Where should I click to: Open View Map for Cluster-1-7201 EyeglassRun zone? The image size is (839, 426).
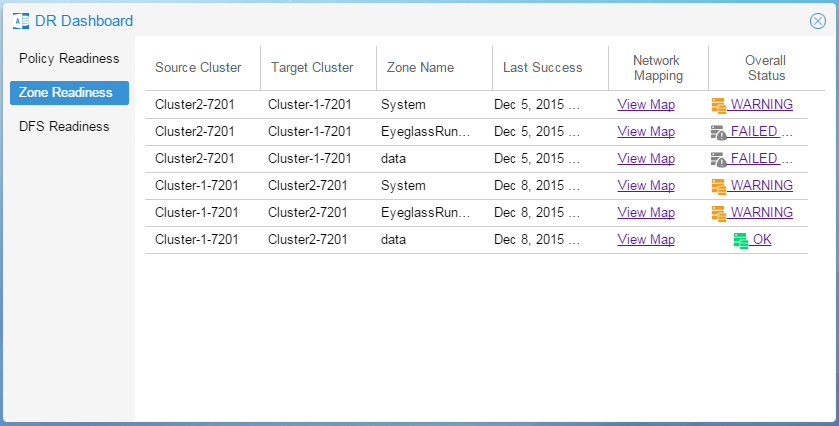tap(646, 212)
